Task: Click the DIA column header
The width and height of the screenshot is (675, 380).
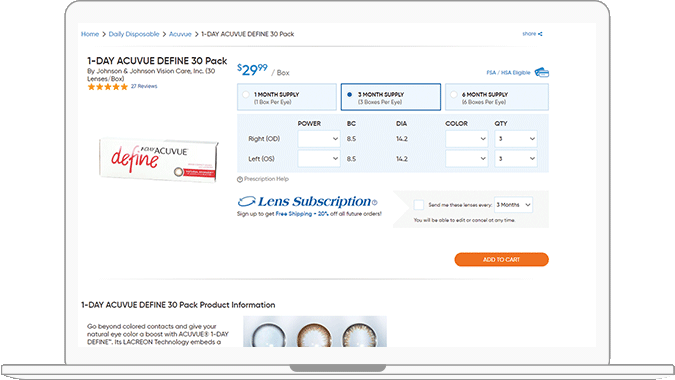Action: [401, 124]
